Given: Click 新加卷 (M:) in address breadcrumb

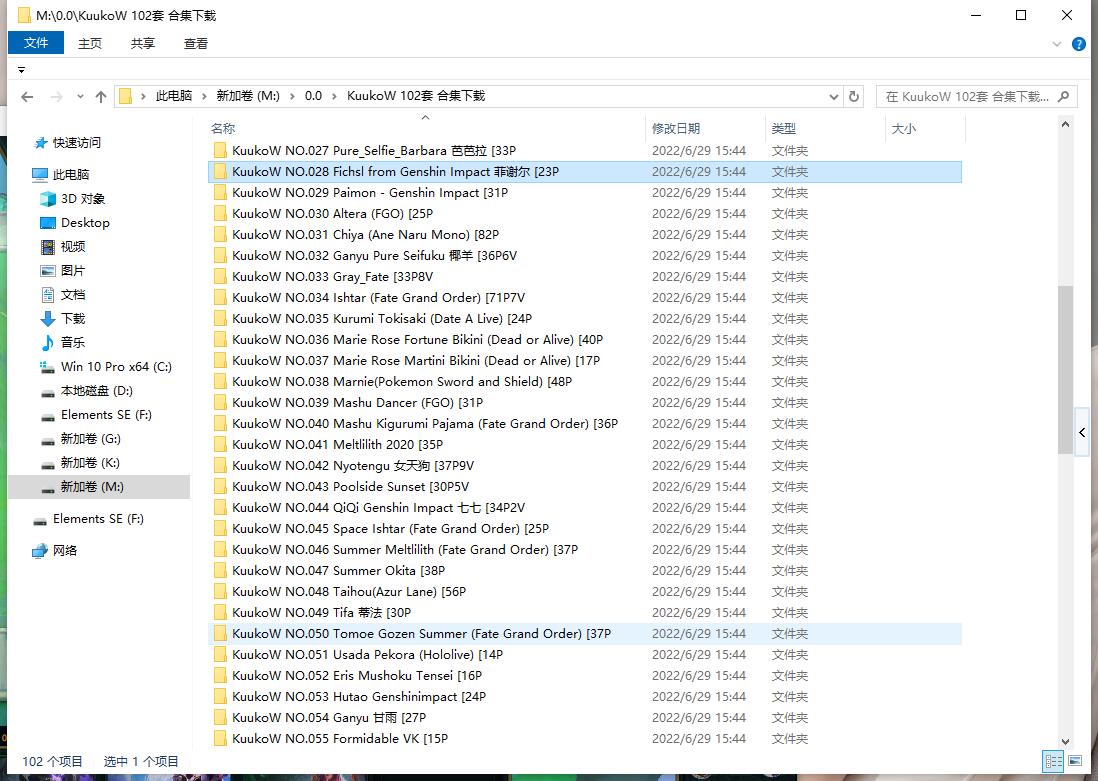Looking at the screenshot, I should tap(248, 96).
